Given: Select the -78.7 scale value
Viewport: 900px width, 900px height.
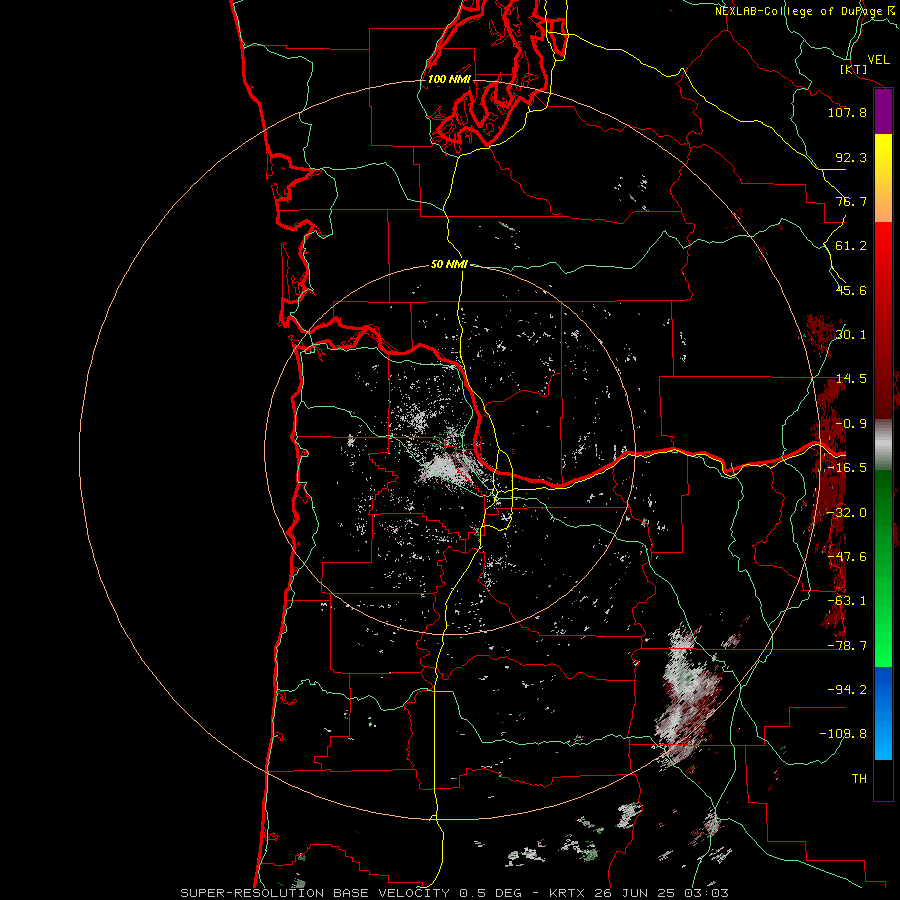Looking at the screenshot, I should click(x=847, y=646).
